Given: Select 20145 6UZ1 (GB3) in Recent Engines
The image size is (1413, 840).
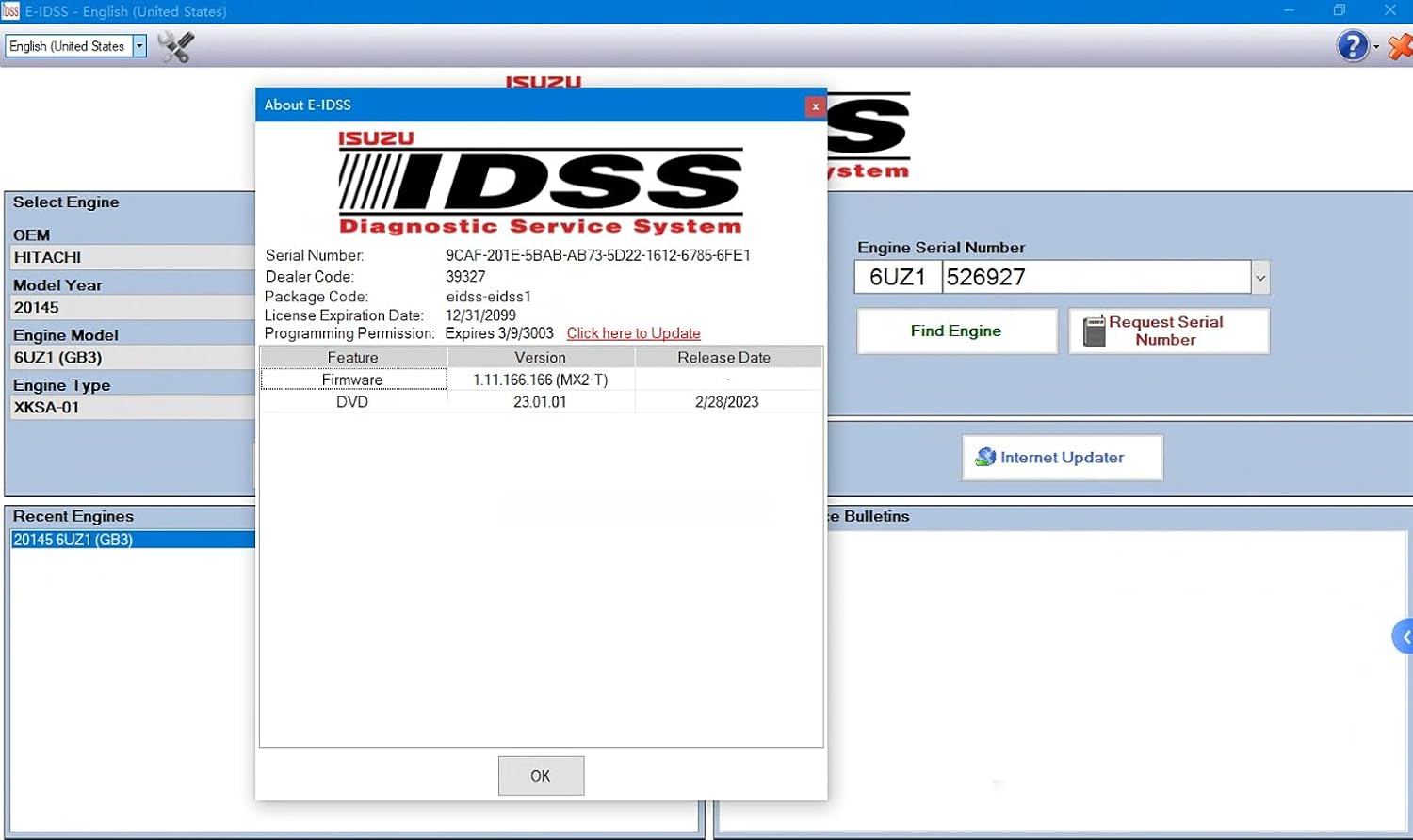Looking at the screenshot, I should point(73,540).
